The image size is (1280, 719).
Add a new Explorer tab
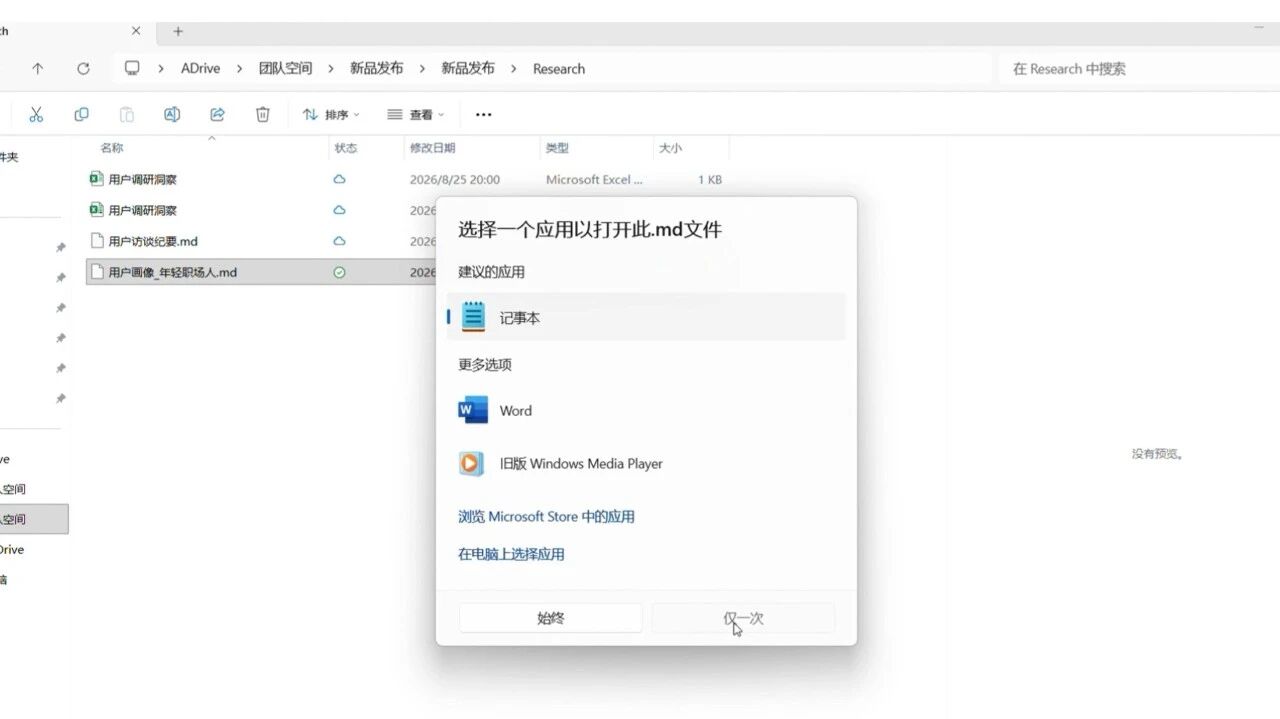(x=178, y=31)
